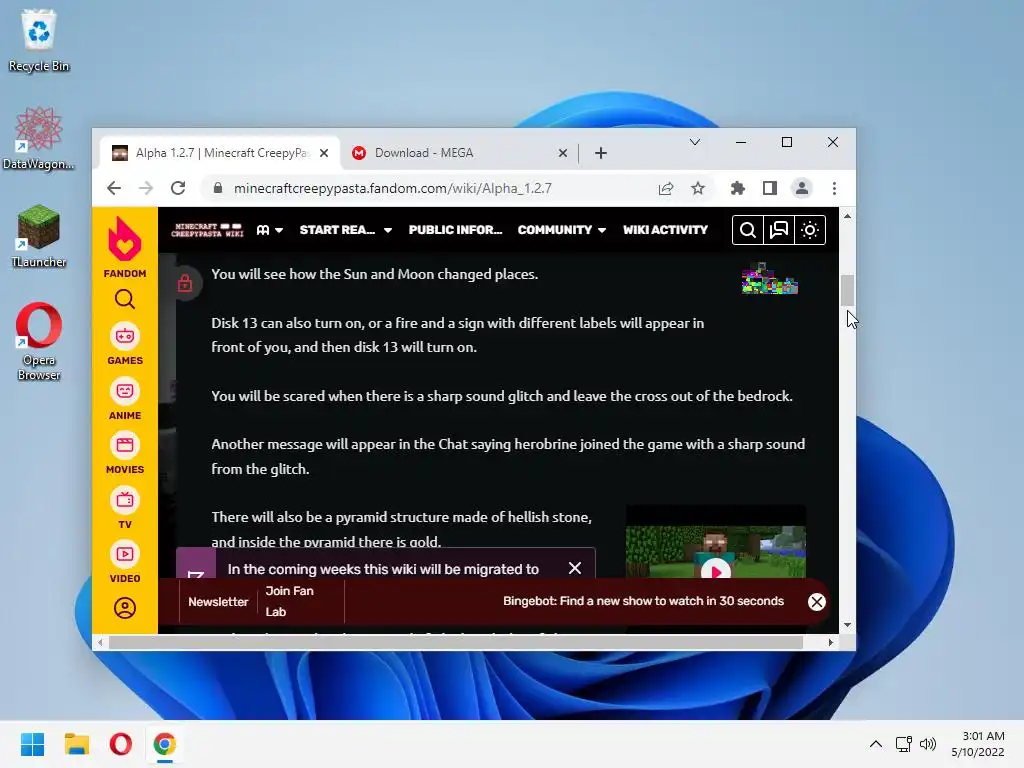Go to the Video section in the sidebar
The image size is (1024, 768).
click(x=125, y=562)
